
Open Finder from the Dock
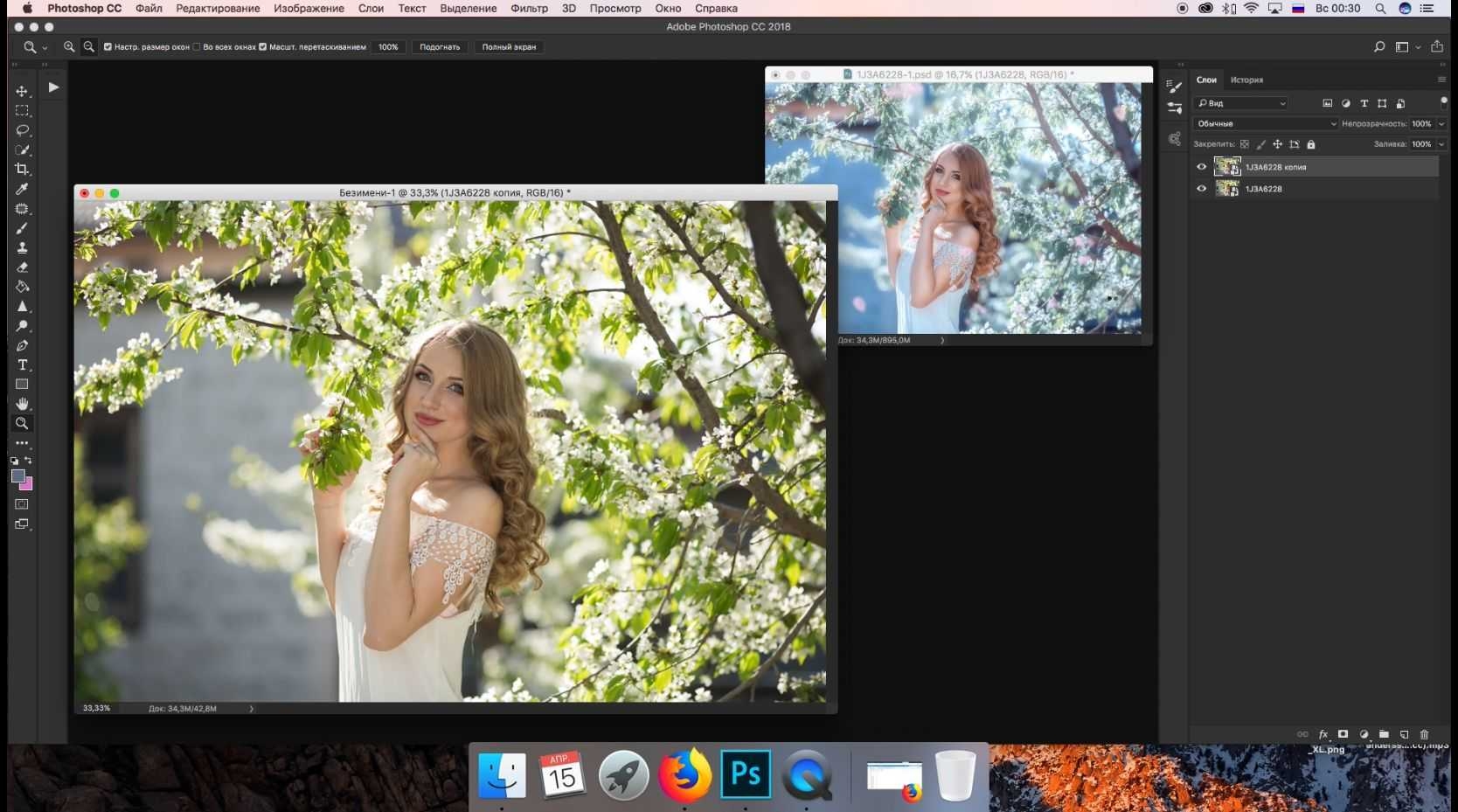pos(503,775)
